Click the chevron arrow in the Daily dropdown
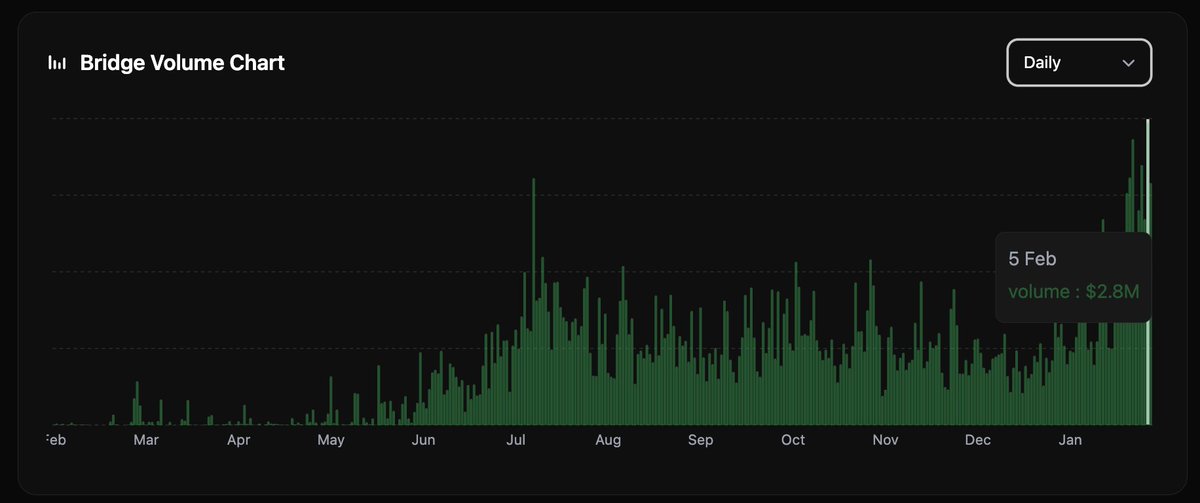This screenshot has width=1200, height=503. point(1128,63)
